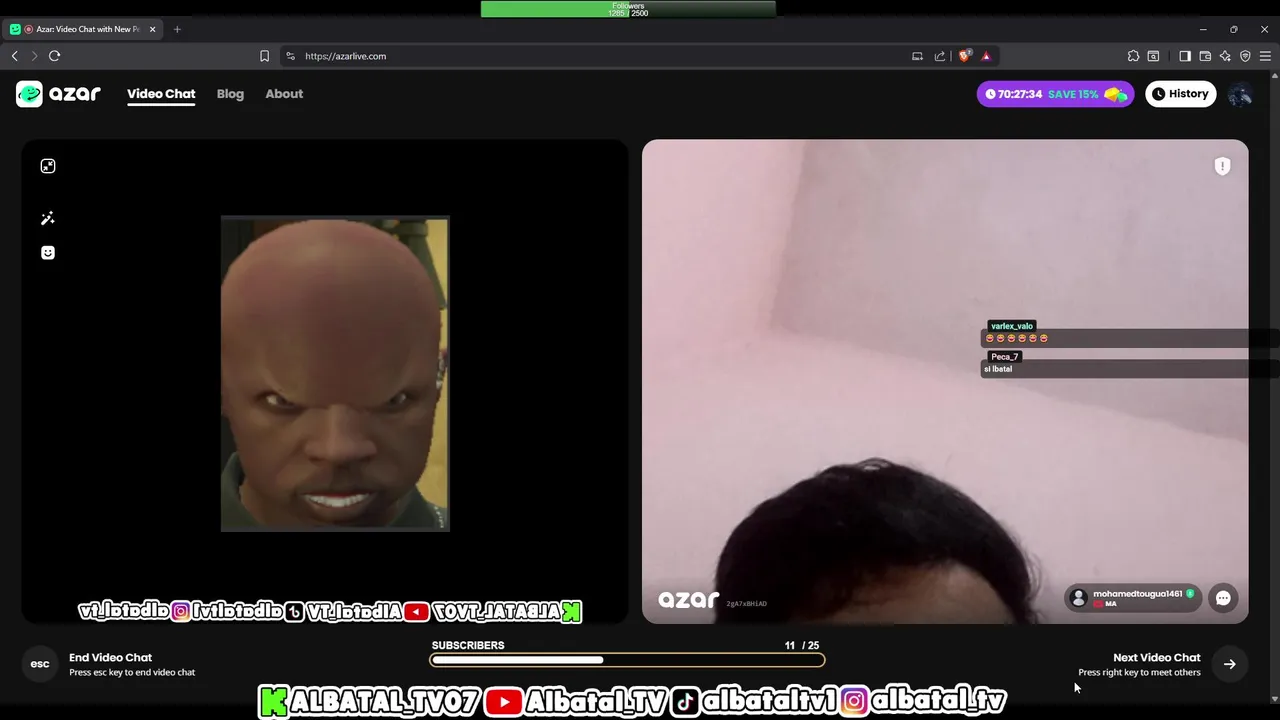
Task: Click the next chat arrow button
Action: pyautogui.click(x=1229, y=664)
